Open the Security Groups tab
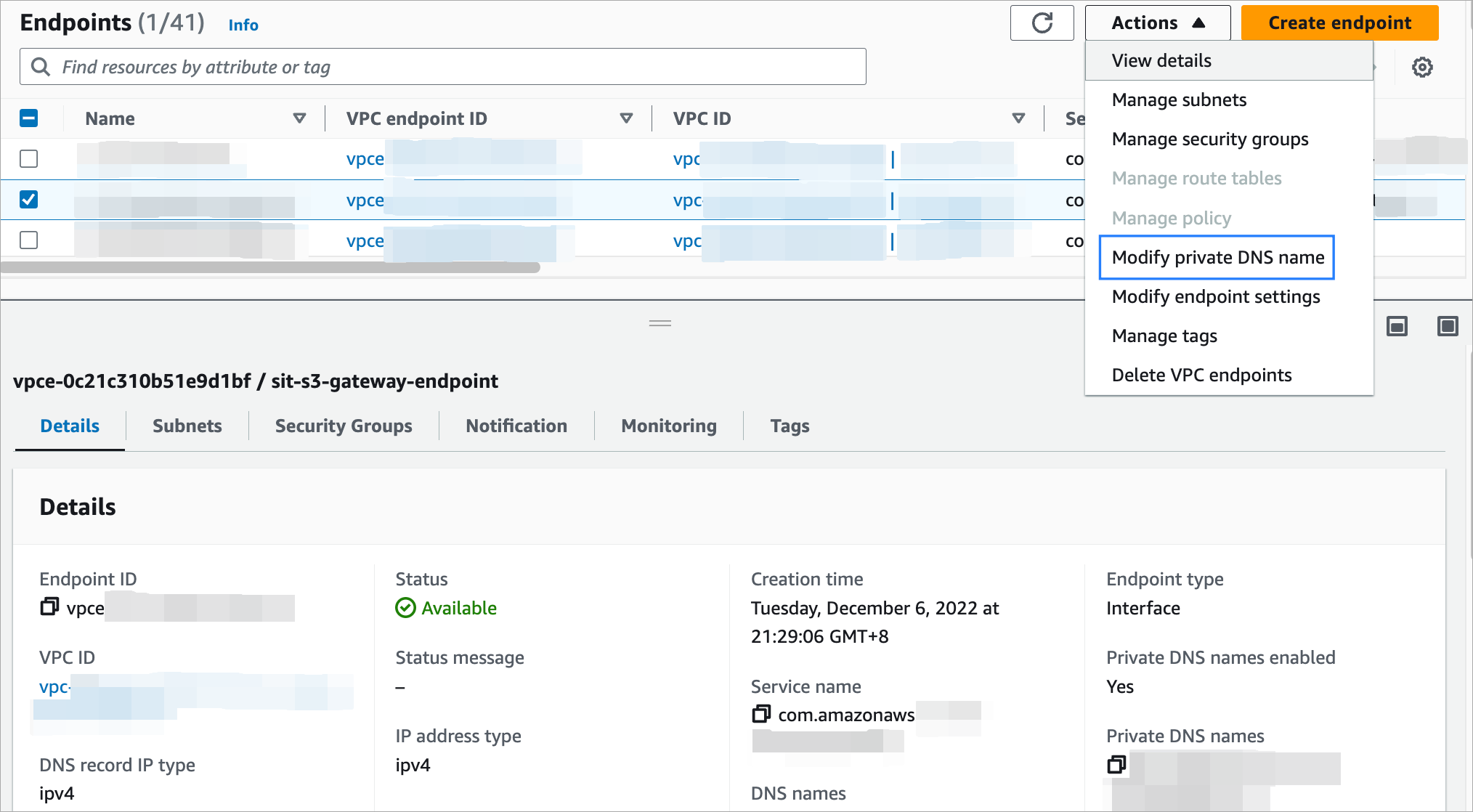Screen dimensions: 1473x812 click(x=344, y=426)
